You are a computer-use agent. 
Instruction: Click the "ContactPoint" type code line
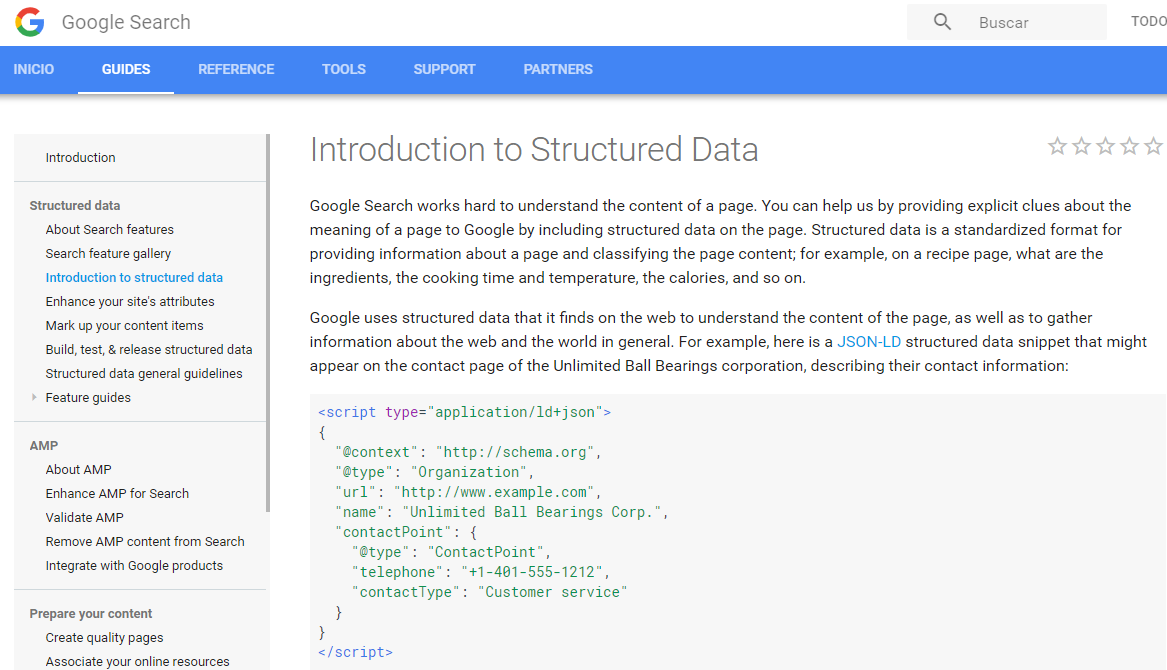451,552
